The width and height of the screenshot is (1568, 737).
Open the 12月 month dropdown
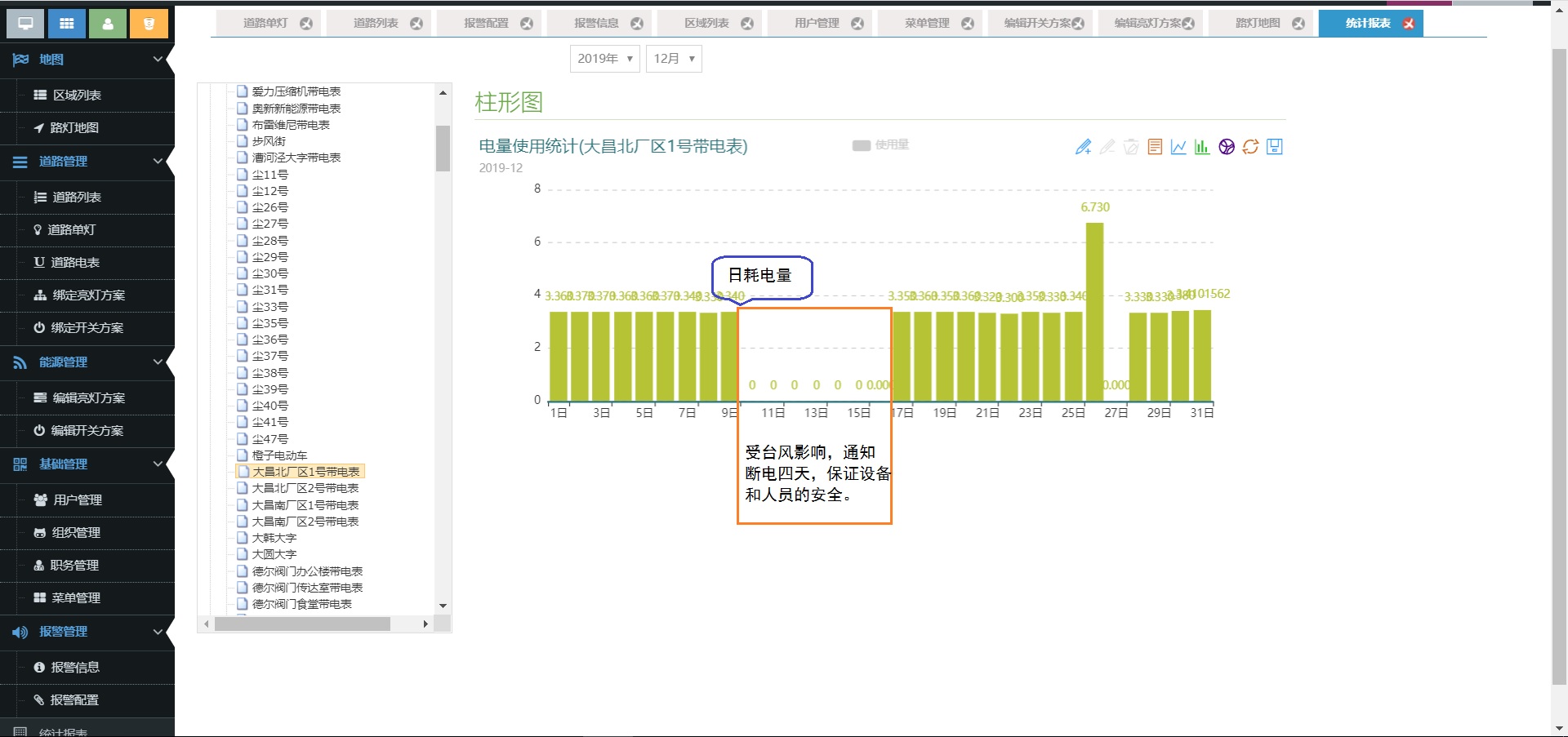point(674,59)
